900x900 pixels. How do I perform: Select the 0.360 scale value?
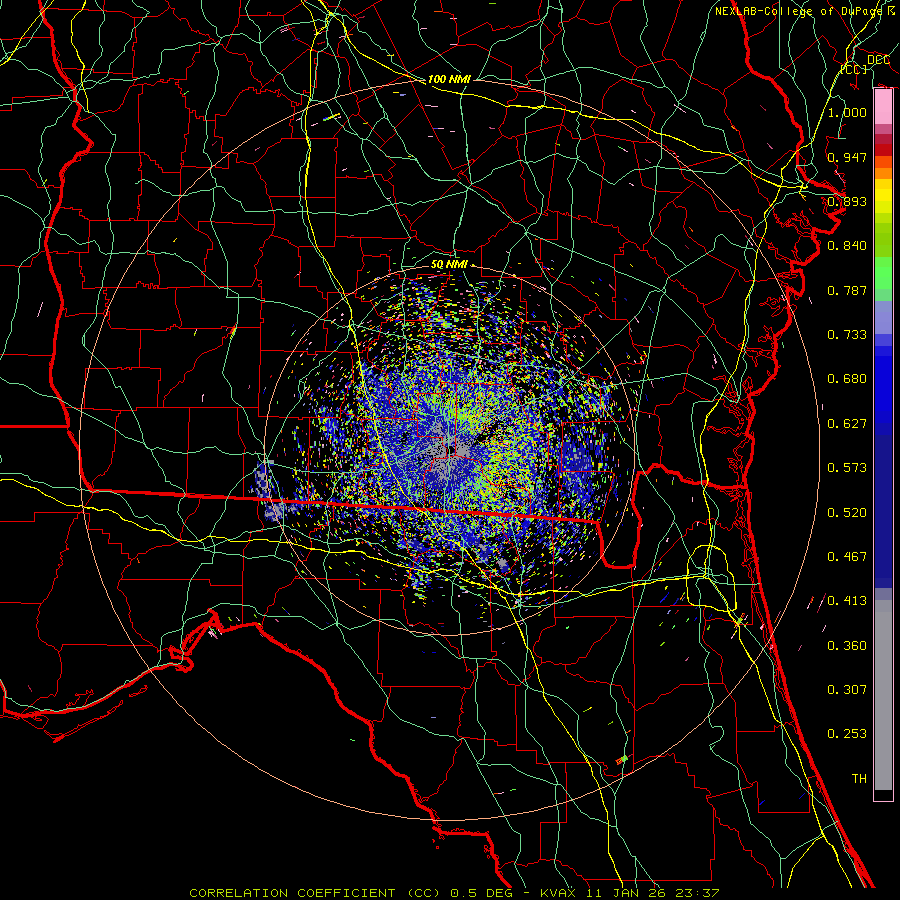tap(847, 646)
